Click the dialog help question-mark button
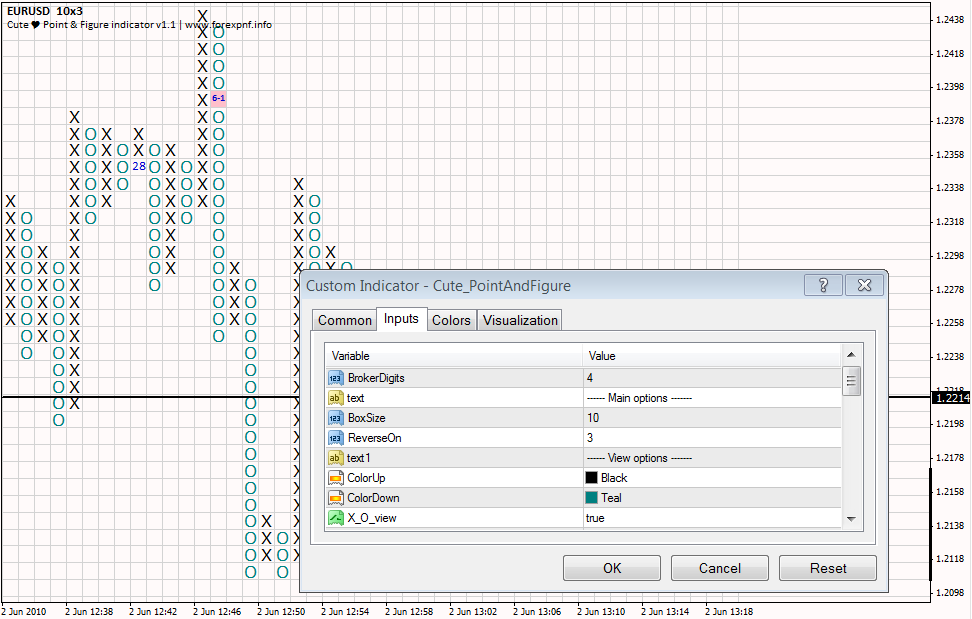Image resolution: width=972 pixels, height=619 pixels. click(x=823, y=285)
